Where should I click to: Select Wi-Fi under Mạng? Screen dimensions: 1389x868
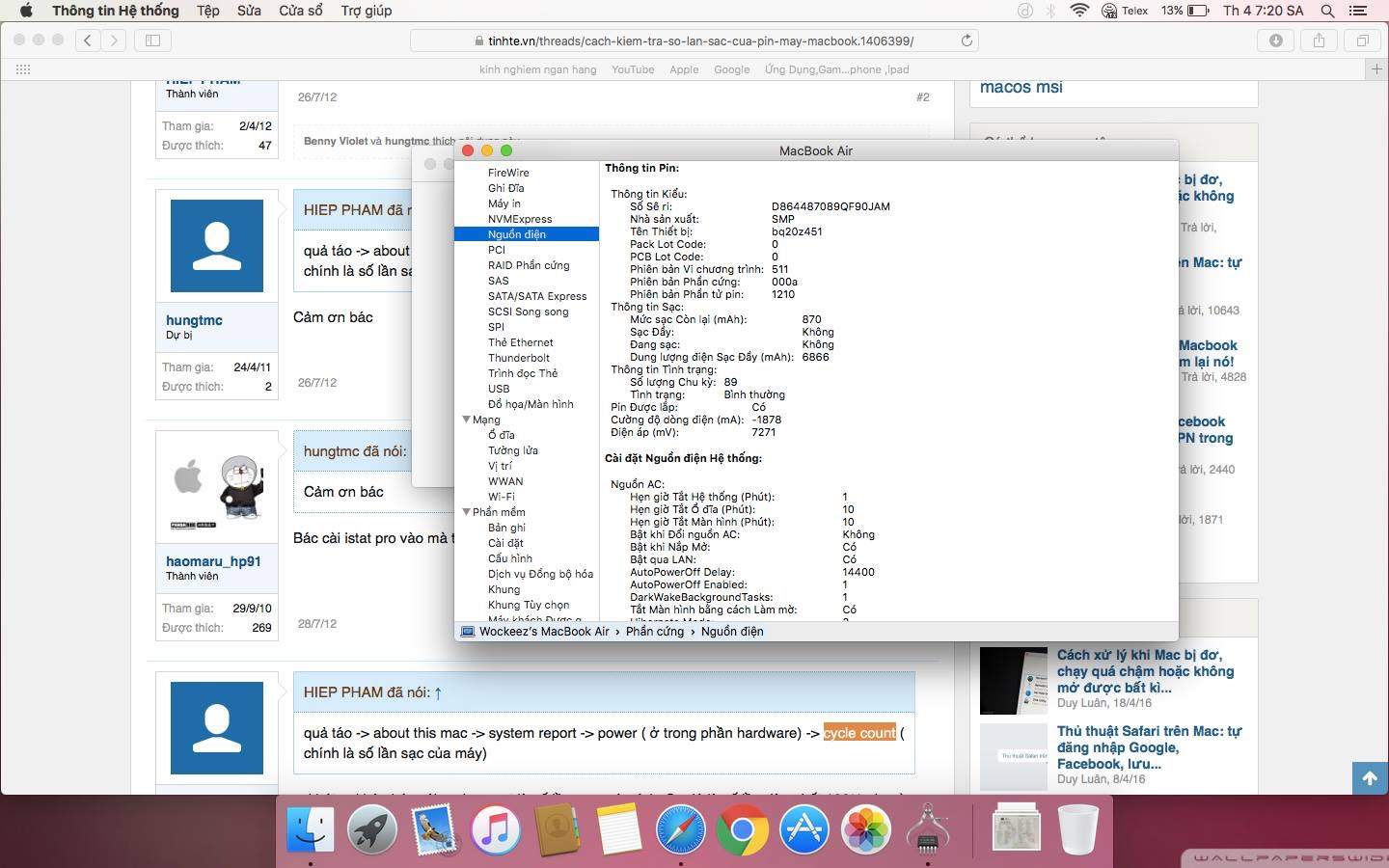point(502,497)
